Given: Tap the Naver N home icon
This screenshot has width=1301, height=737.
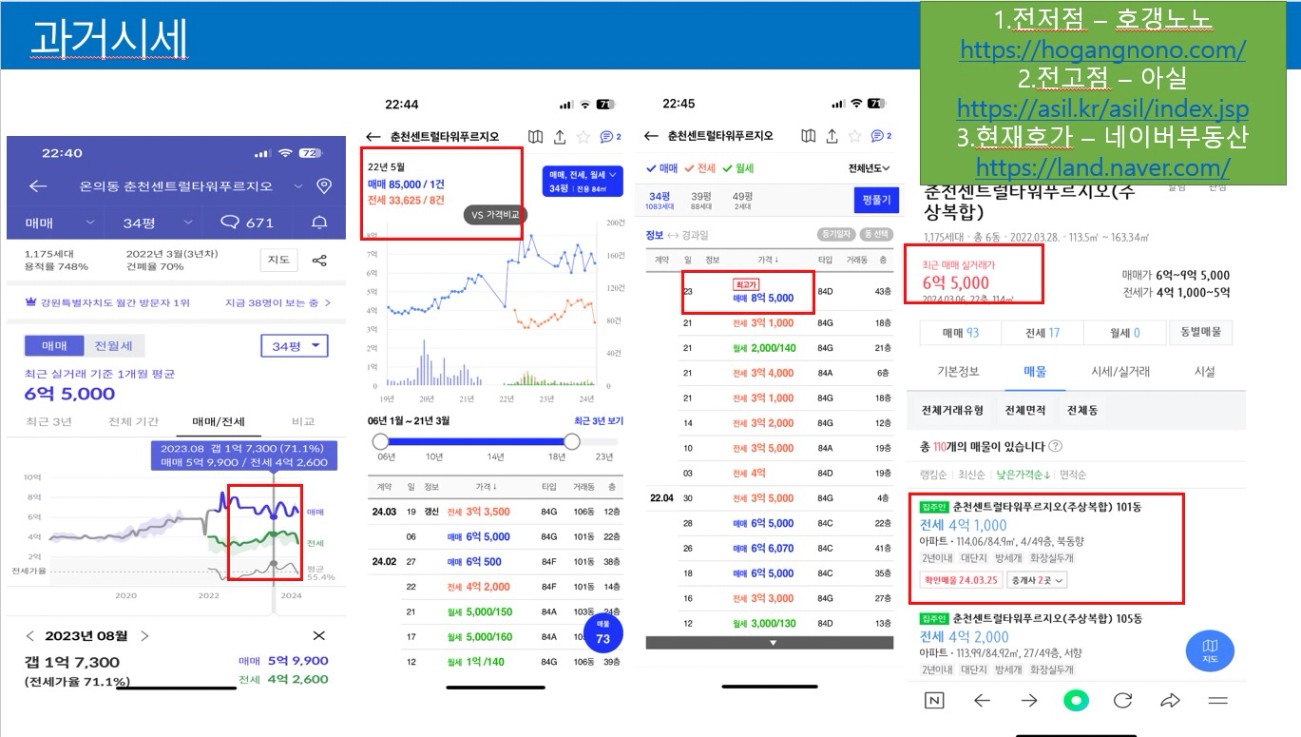Looking at the screenshot, I should (x=934, y=701).
